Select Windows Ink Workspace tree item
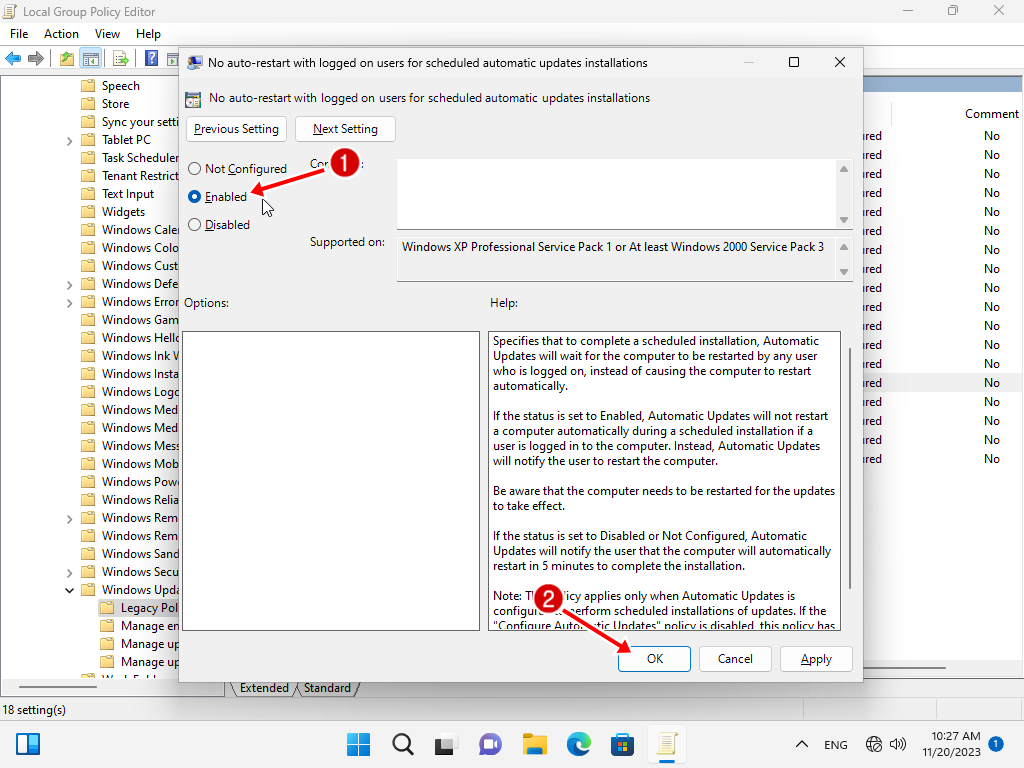The height and width of the screenshot is (768, 1024). [x=140, y=356]
